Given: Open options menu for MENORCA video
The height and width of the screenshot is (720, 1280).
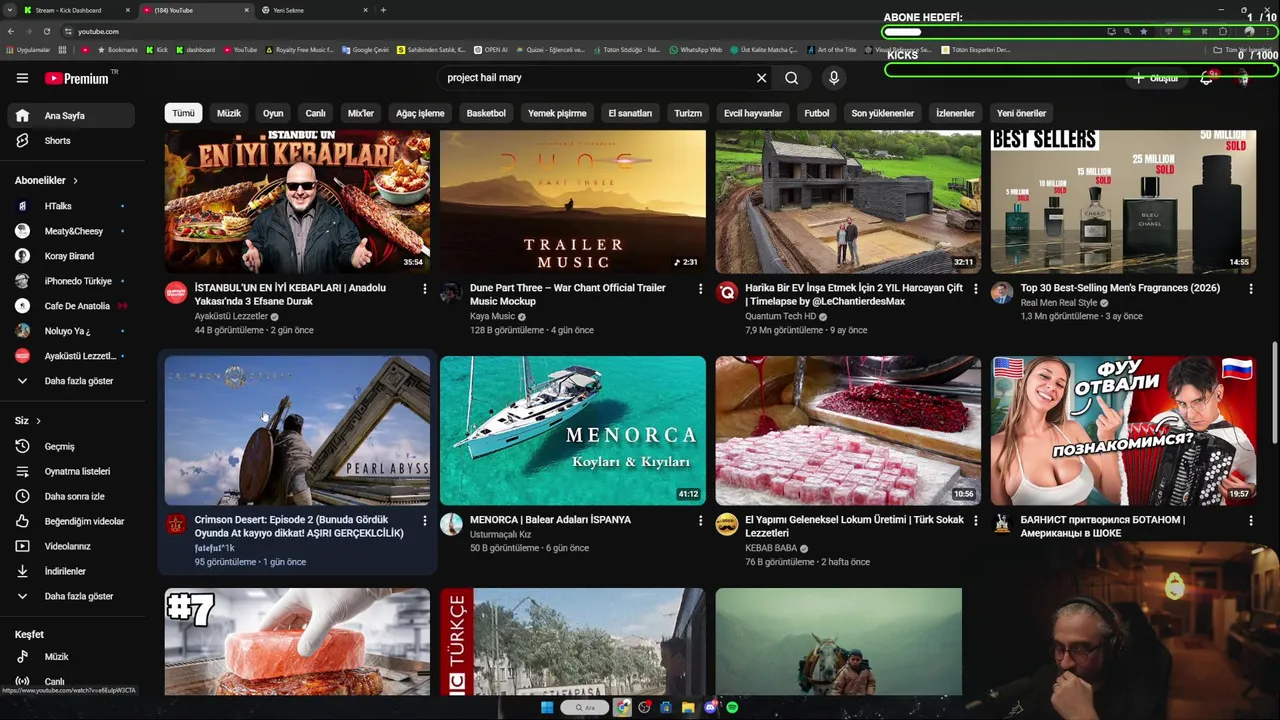Looking at the screenshot, I should coord(700,521).
